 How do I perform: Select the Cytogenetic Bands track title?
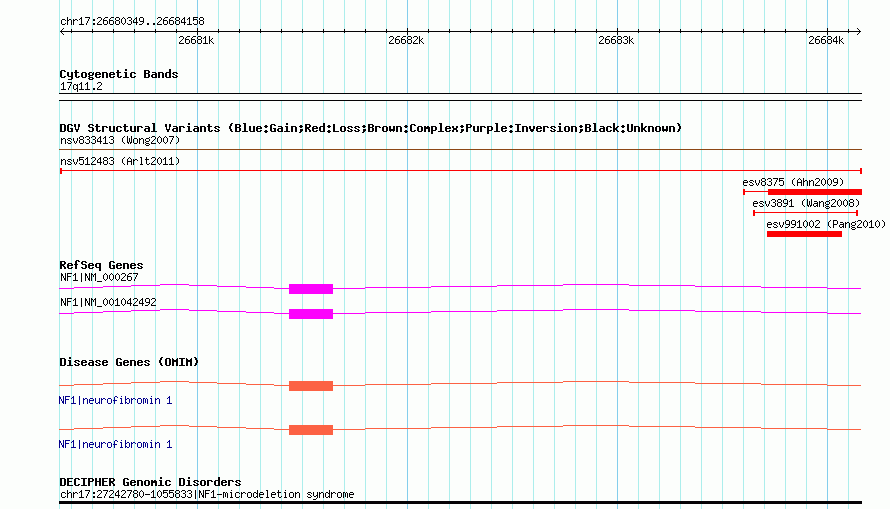point(119,74)
